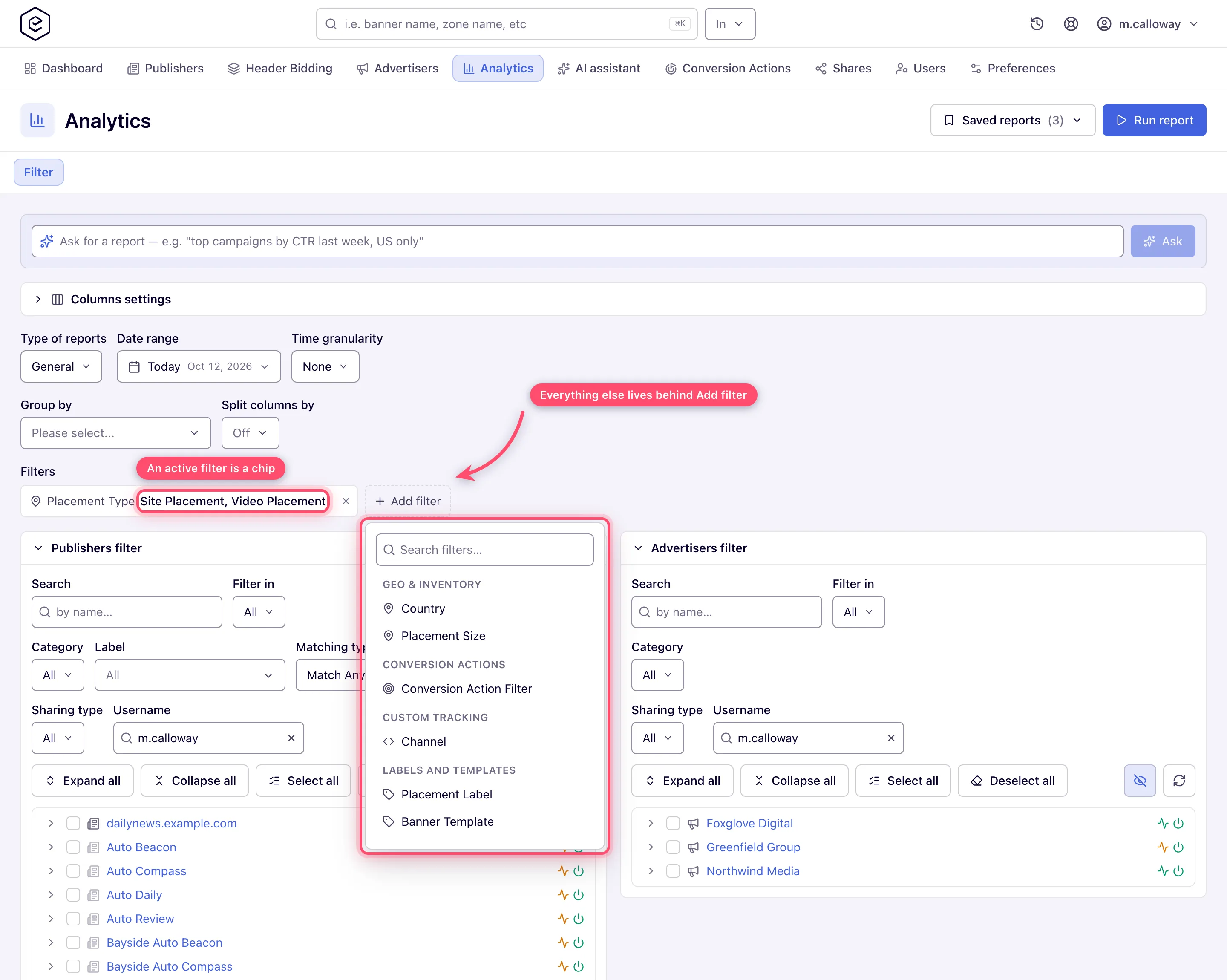Image resolution: width=1227 pixels, height=980 pixels.
Task: Open the Header Bidding nav tab
Action: tap(280, 68)
